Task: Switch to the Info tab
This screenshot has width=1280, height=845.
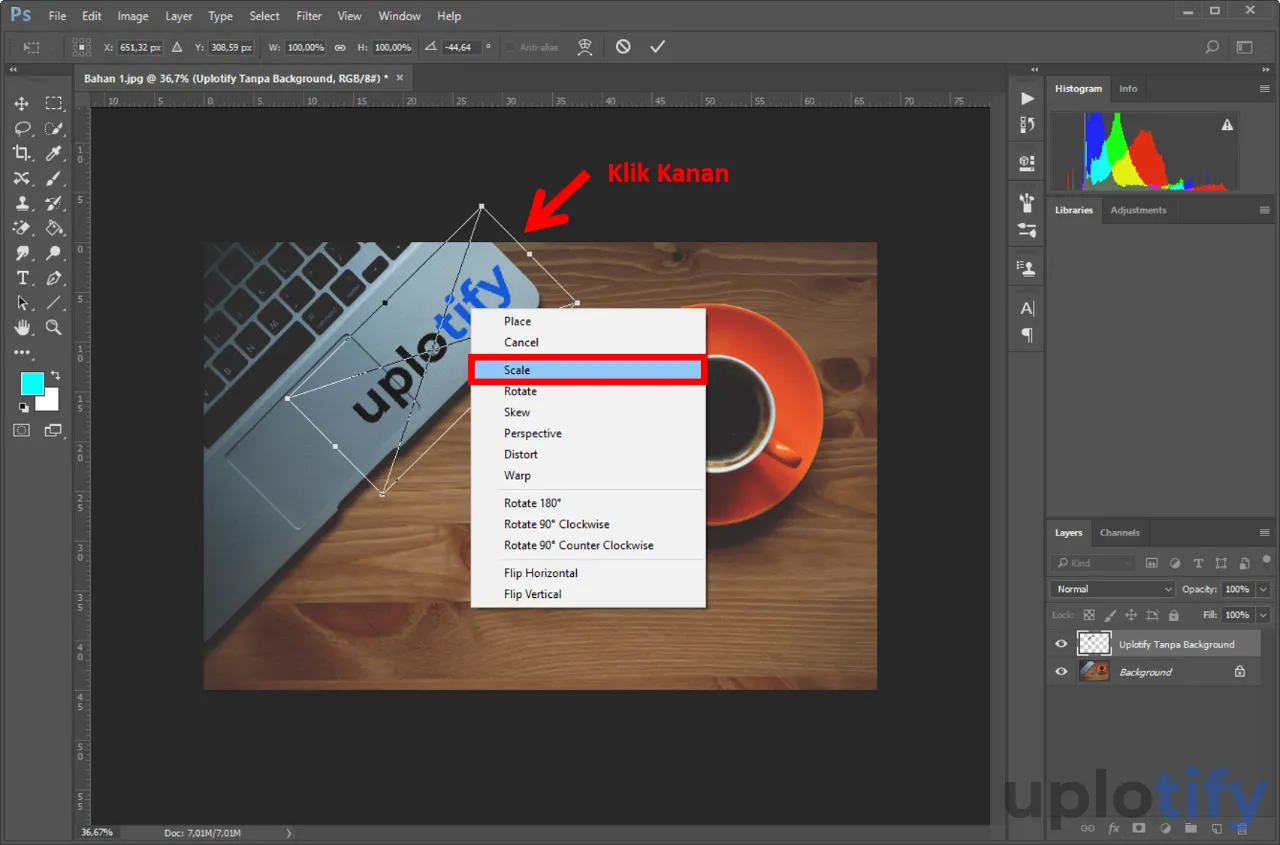Action: click(x=1128, y=89)
